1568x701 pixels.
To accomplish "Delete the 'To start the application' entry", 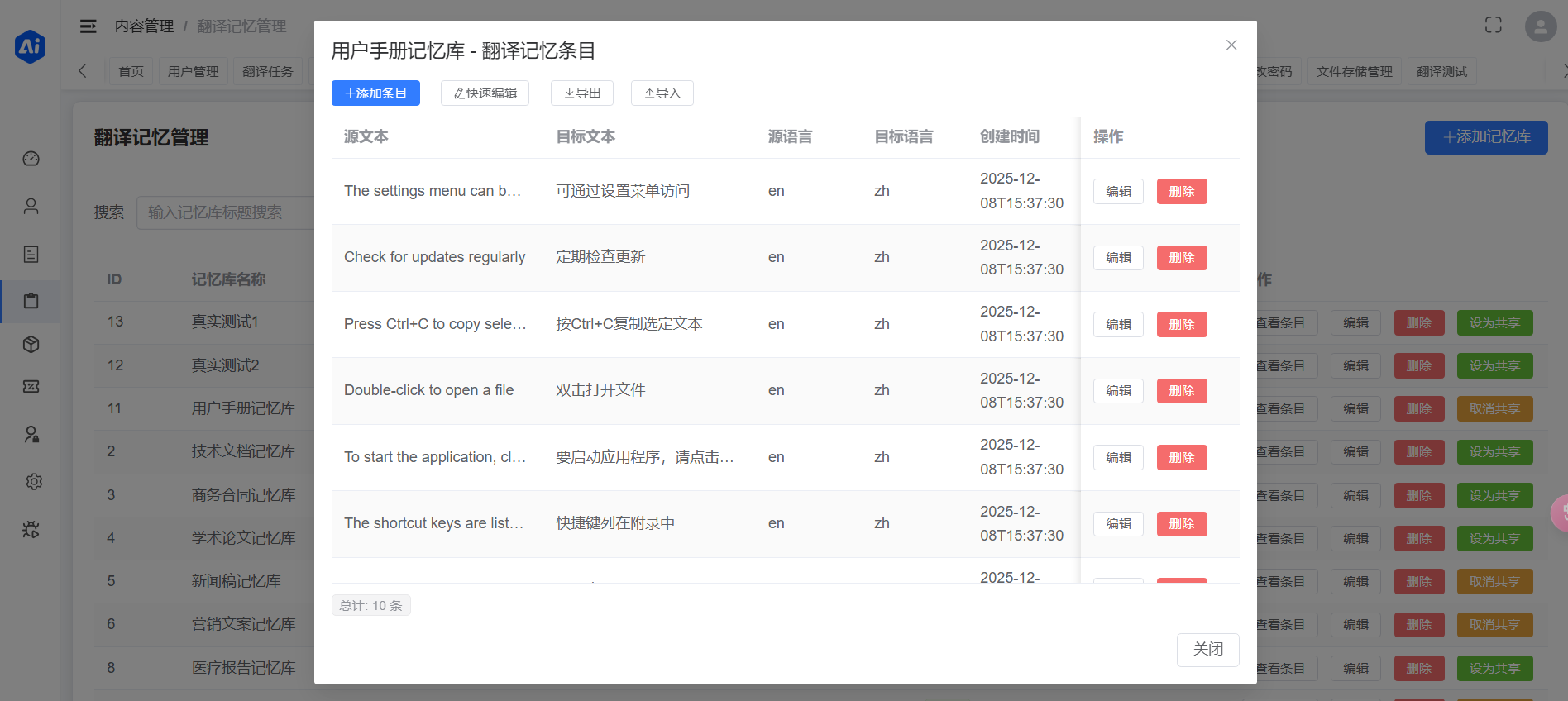I will pos(1182,457).
